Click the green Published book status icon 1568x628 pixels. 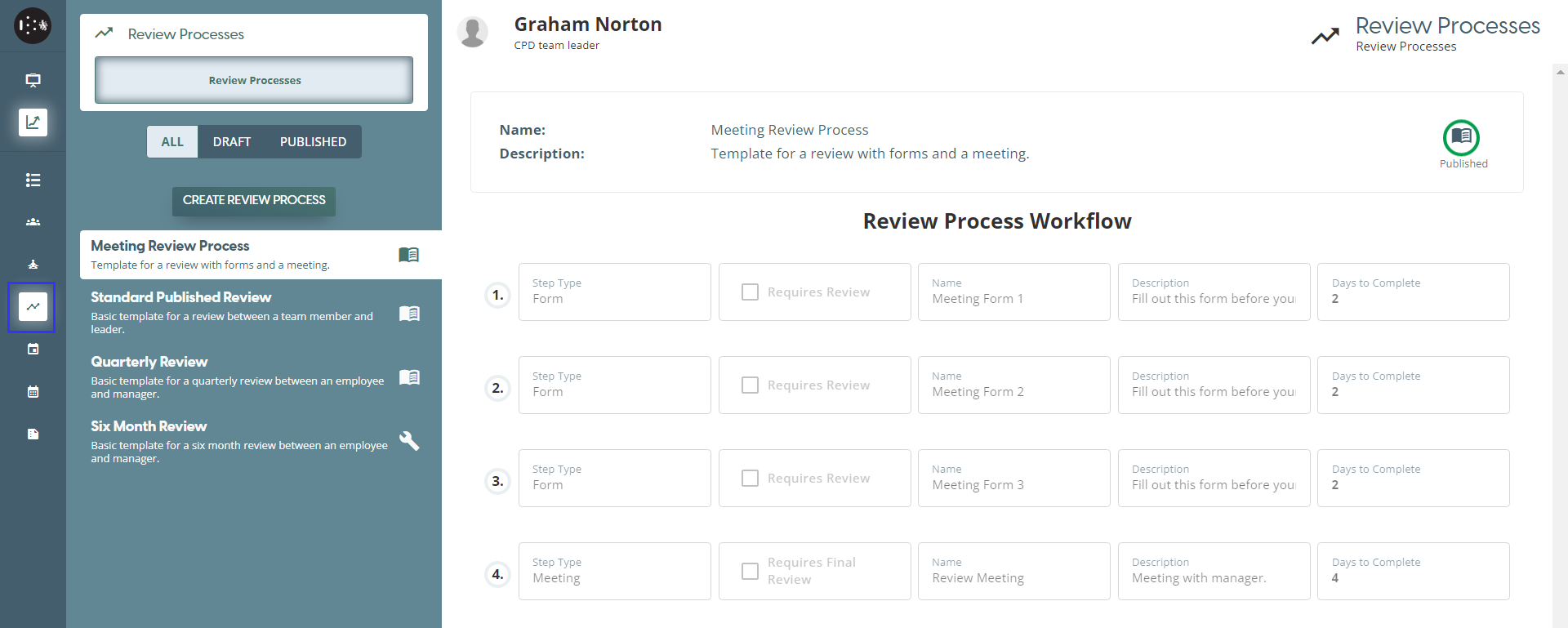(x=1461, y=137)
